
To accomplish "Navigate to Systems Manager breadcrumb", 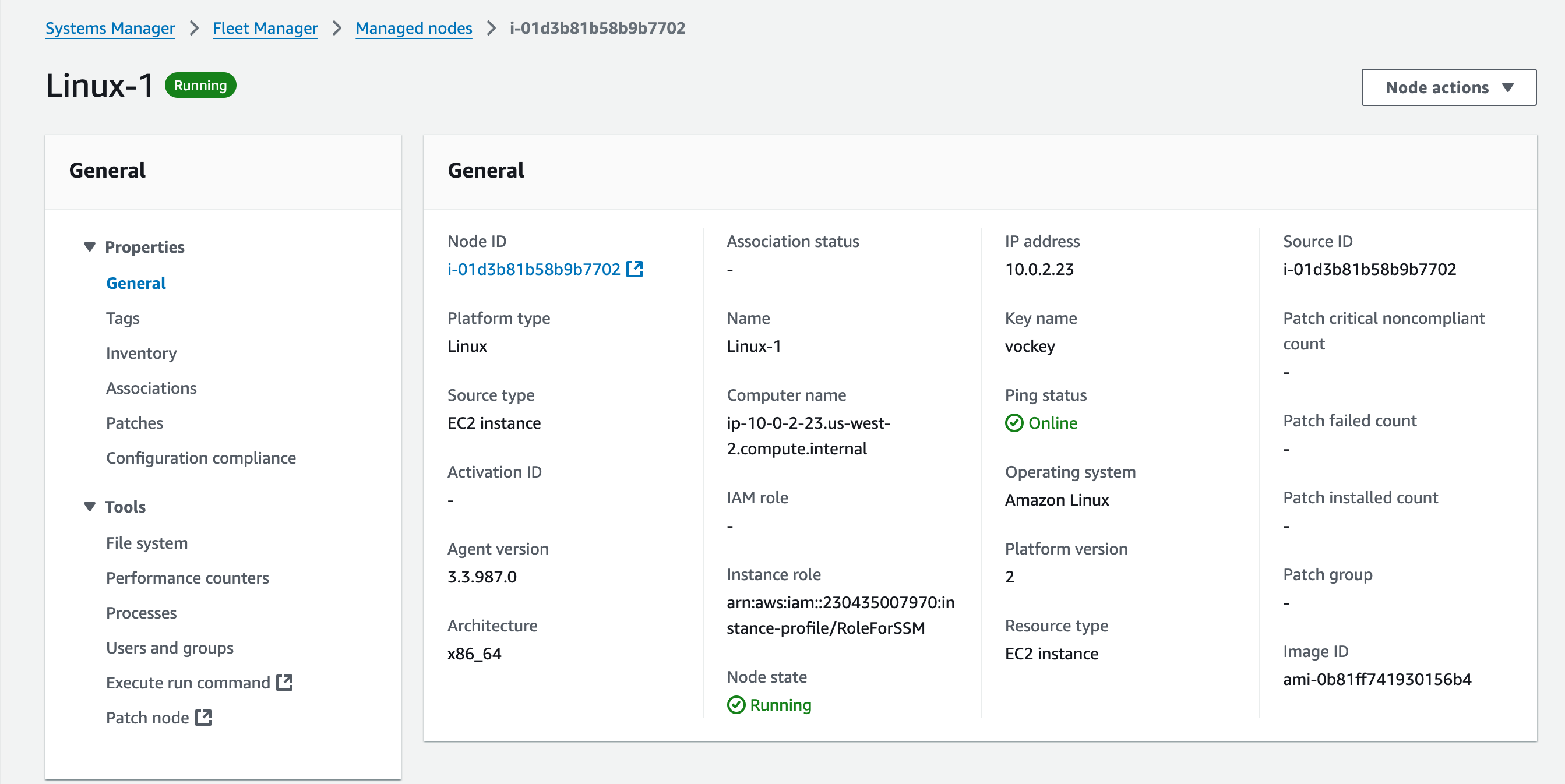I will (x=110, y=28).
